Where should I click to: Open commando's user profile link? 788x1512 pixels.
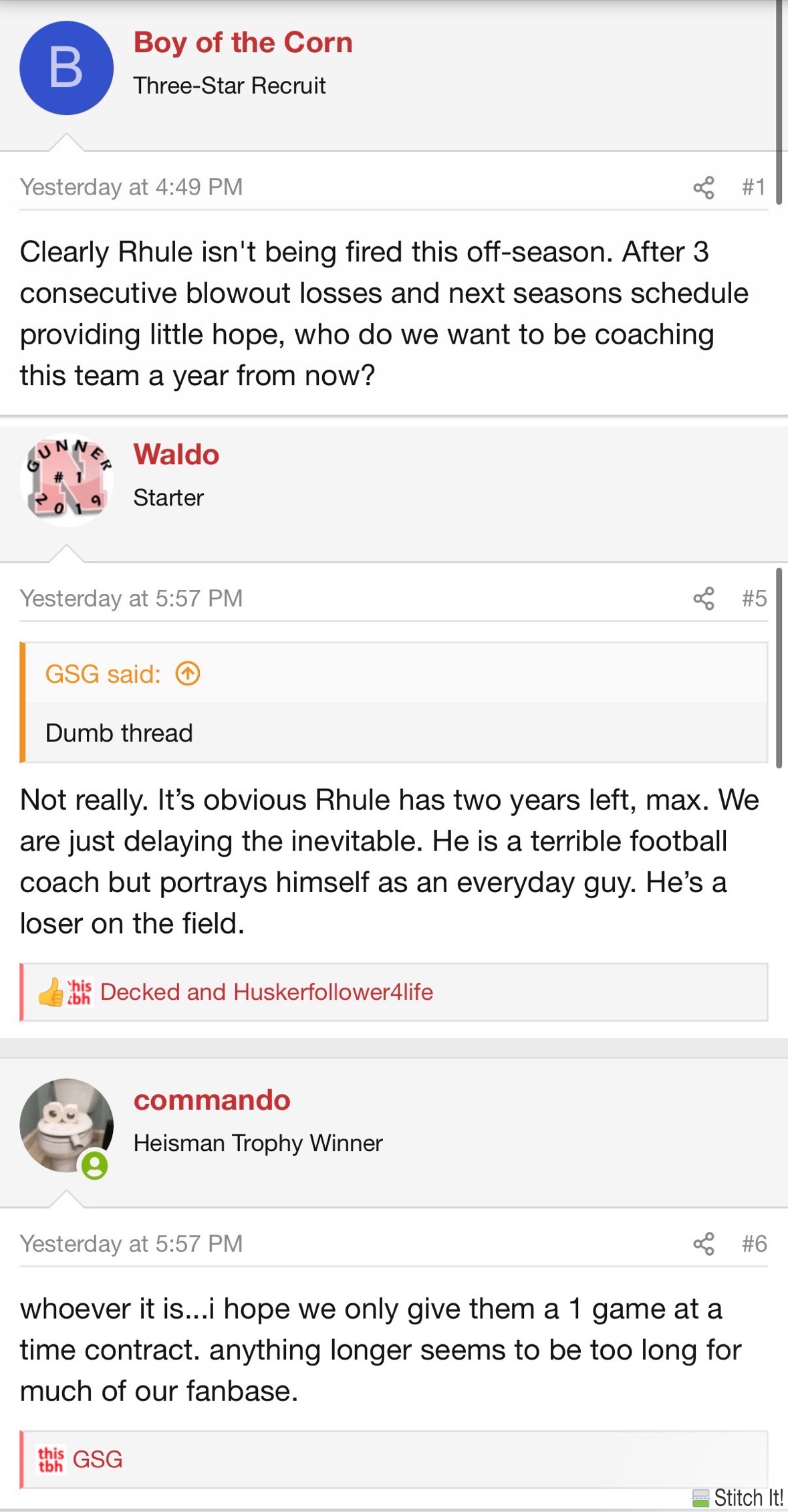pos(212,1100)
